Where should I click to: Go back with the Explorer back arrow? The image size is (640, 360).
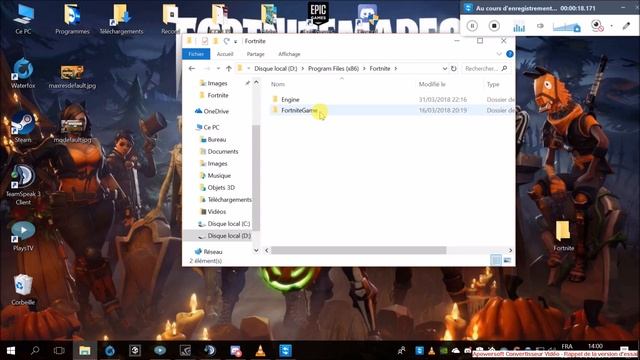tap(192, 69)
